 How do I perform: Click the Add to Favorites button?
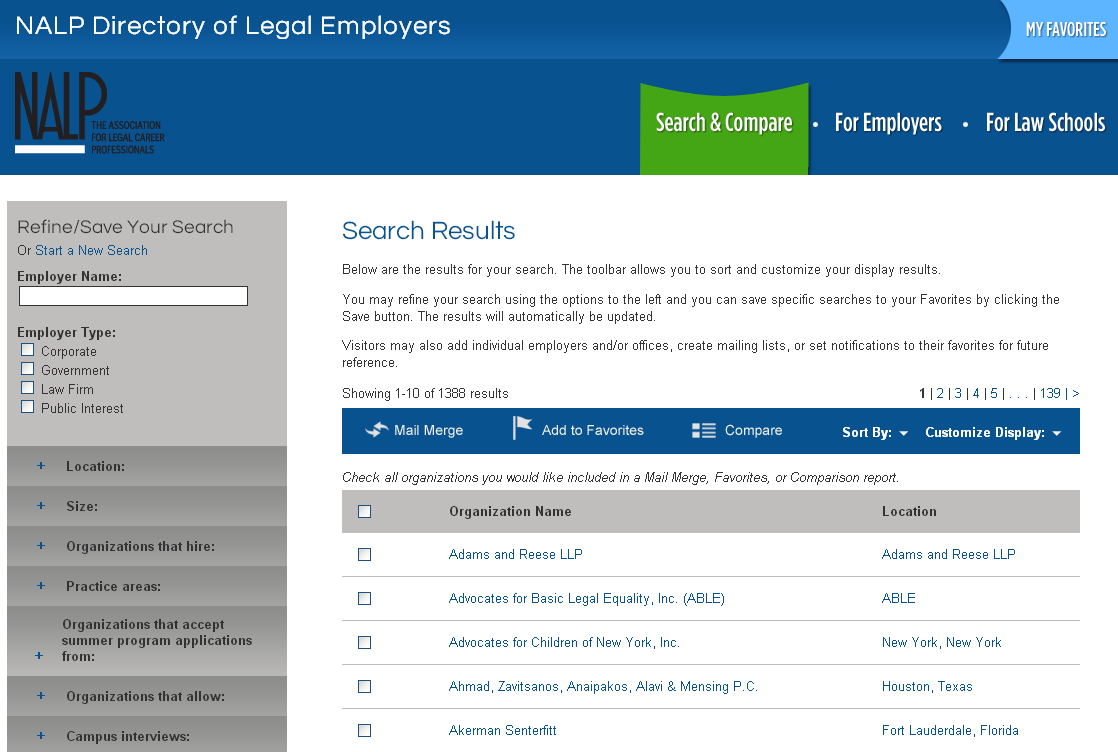point(578,429)
